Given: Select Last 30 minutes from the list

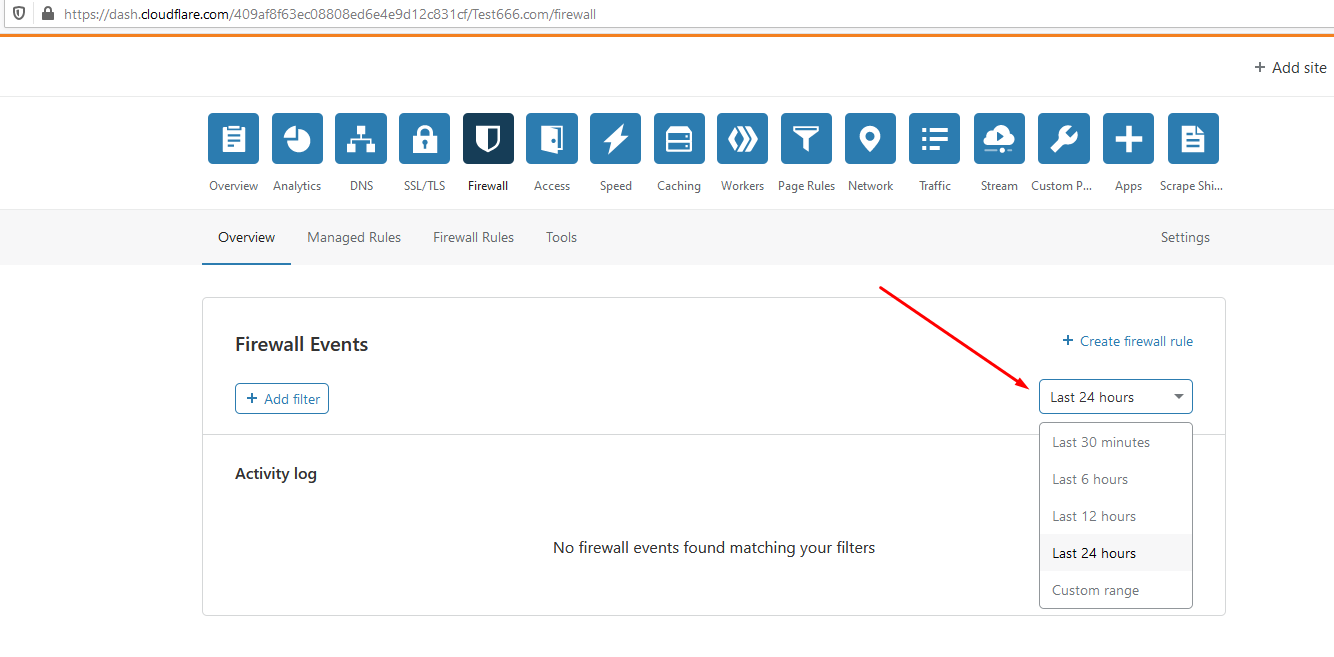Looking at the screenshot, I should tap(1100, 442).
